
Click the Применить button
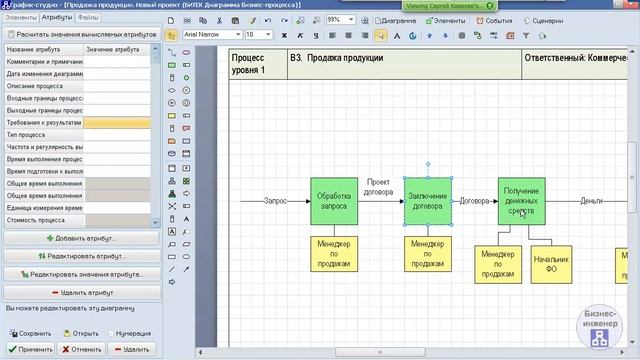(x=31, y=349)
